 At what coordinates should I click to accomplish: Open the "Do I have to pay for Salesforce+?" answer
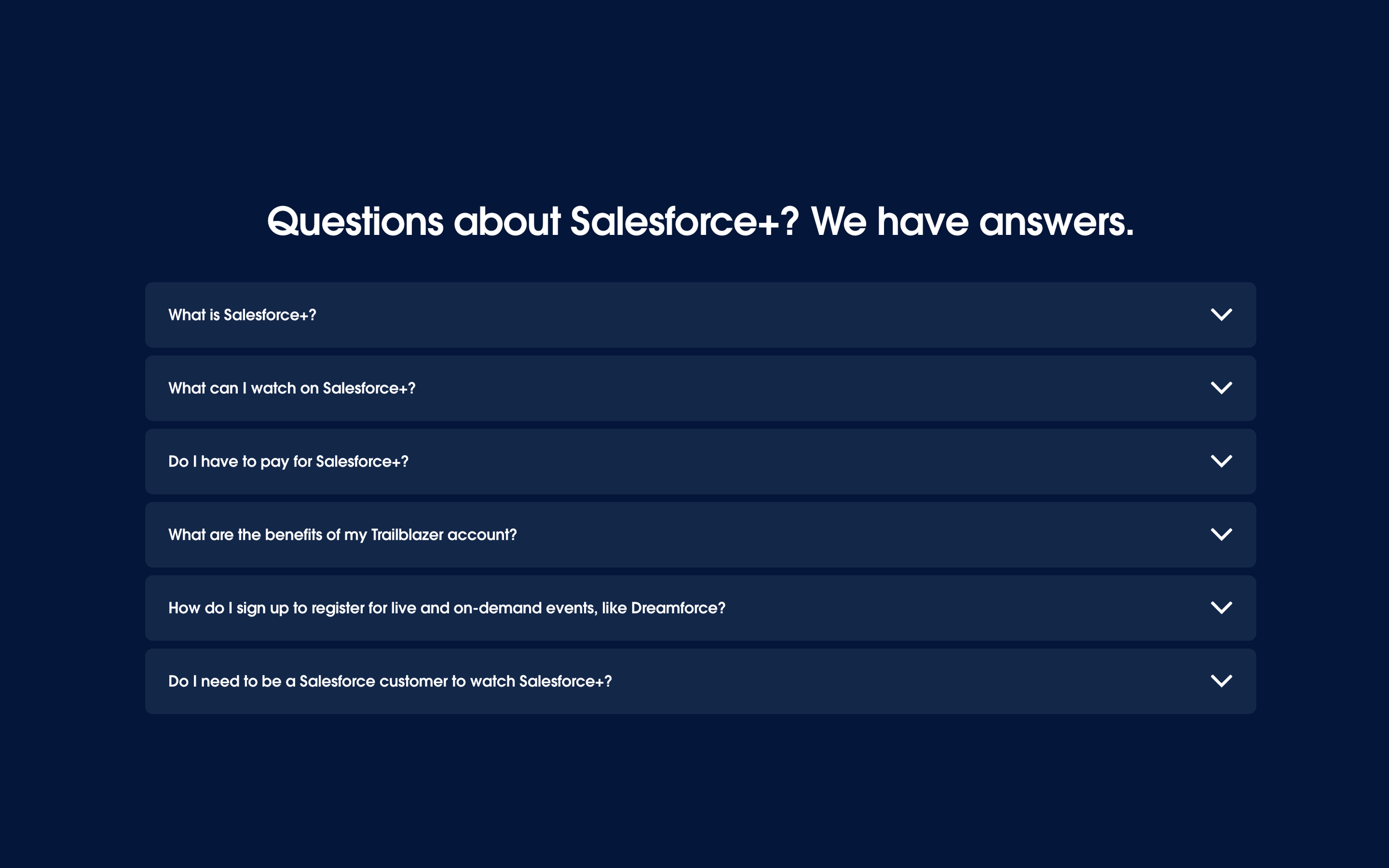pyautogui.click(x=701, y=461)
